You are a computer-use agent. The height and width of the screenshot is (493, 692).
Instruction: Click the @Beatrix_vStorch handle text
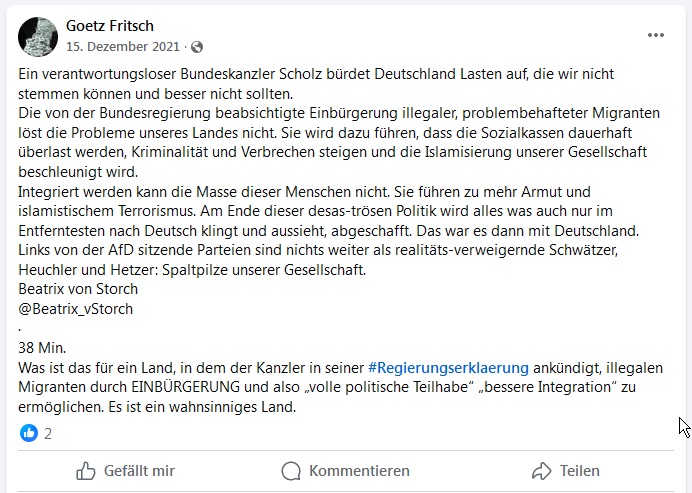coord(76,308)
